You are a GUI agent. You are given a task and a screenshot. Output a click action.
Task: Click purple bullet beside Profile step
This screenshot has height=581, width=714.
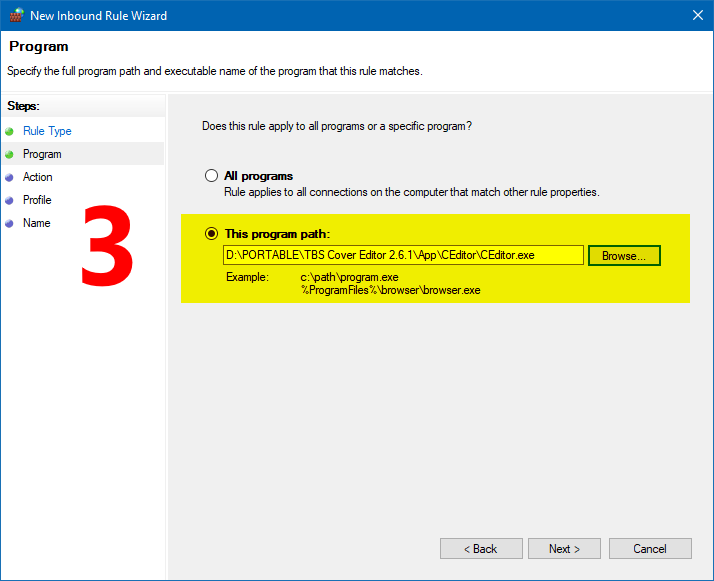tap(9, 200)
